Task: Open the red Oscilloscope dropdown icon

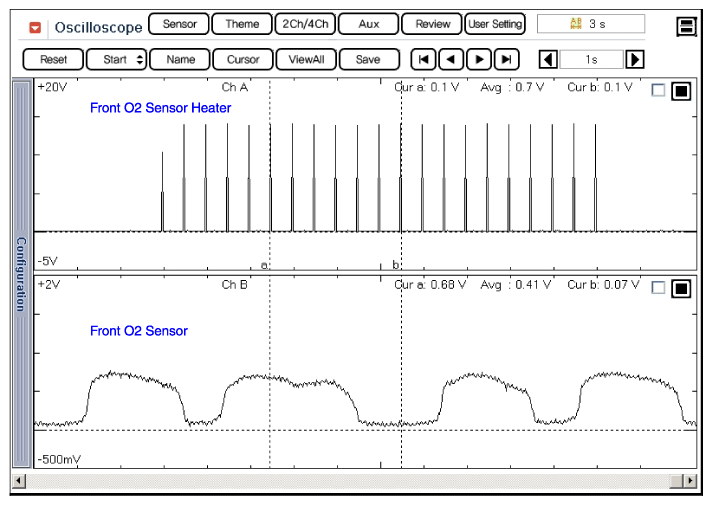Action: coord(35,27)
